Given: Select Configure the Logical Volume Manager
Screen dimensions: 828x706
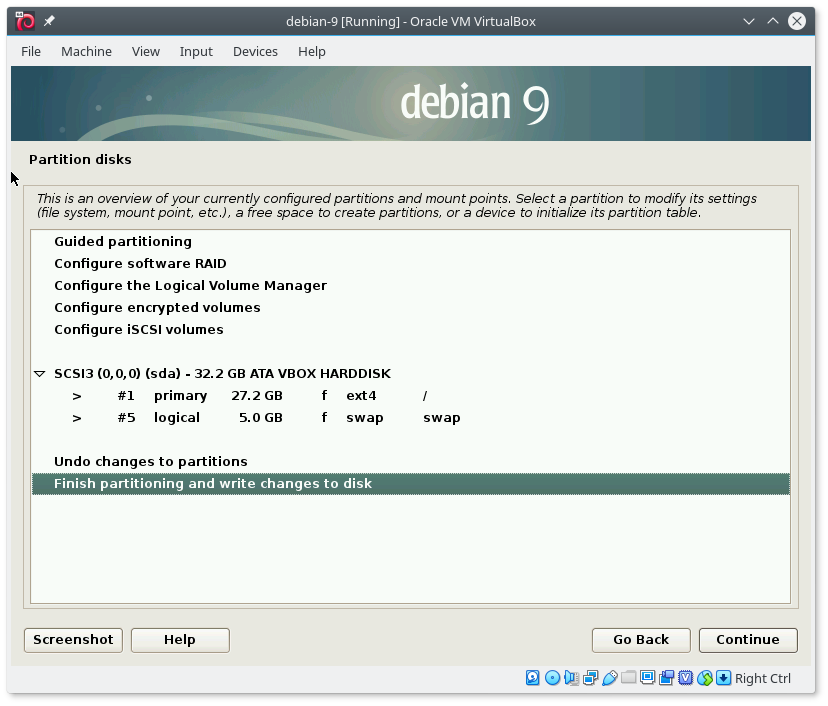Looking at the screenshot, I should tap(190, 286).
